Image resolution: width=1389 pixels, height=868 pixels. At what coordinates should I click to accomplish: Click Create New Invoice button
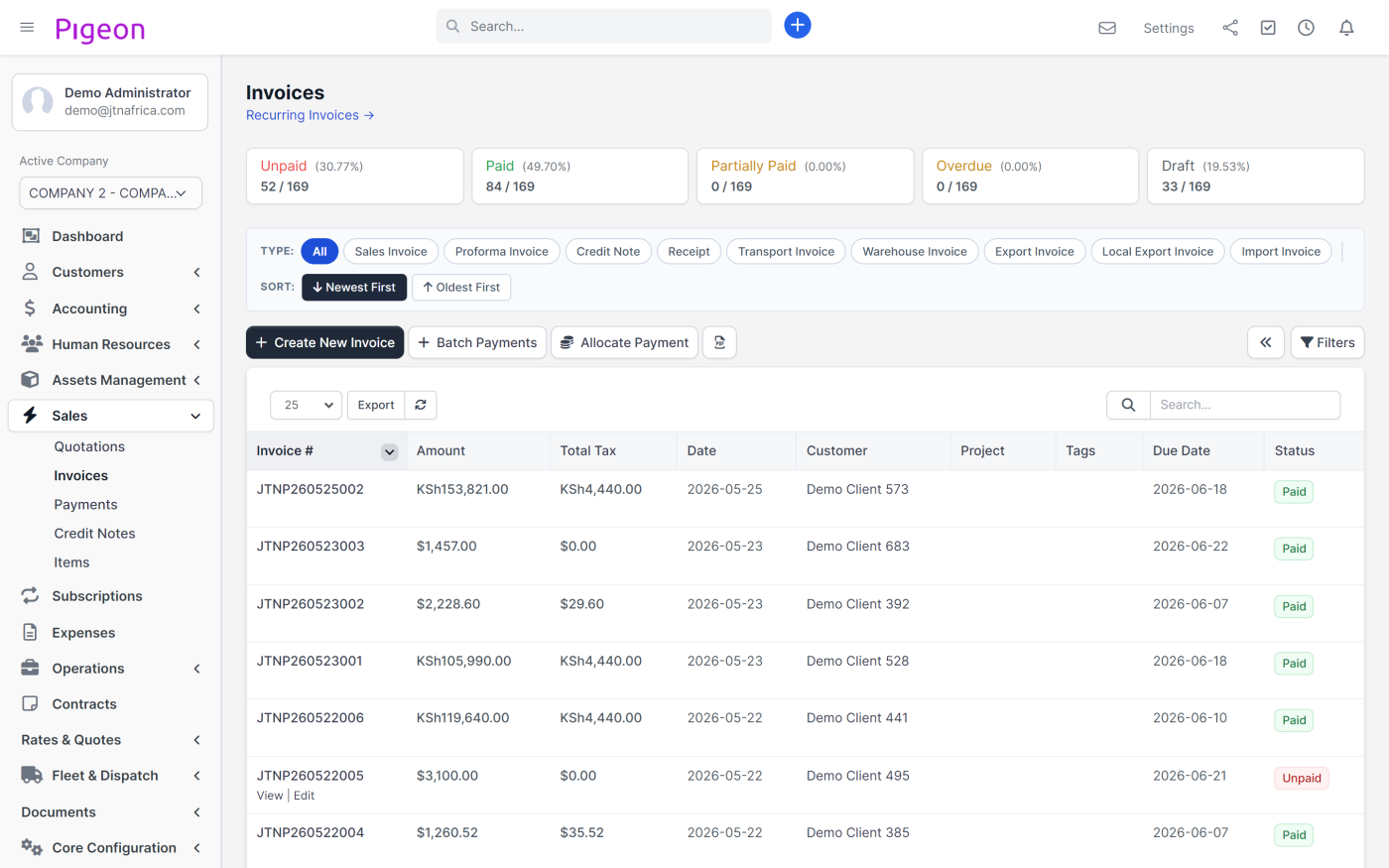coord(324,342)
